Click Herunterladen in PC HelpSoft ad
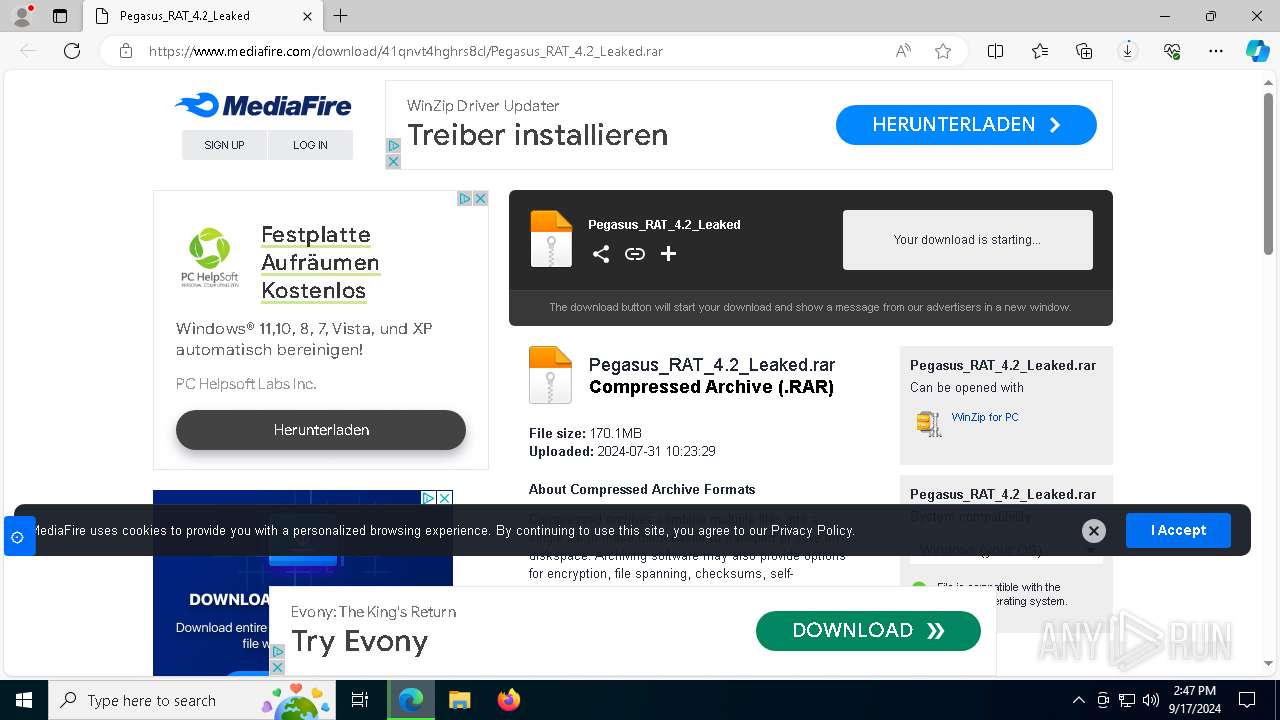The height and width of the screenshot is (720, 1280). tap(321, 430)
